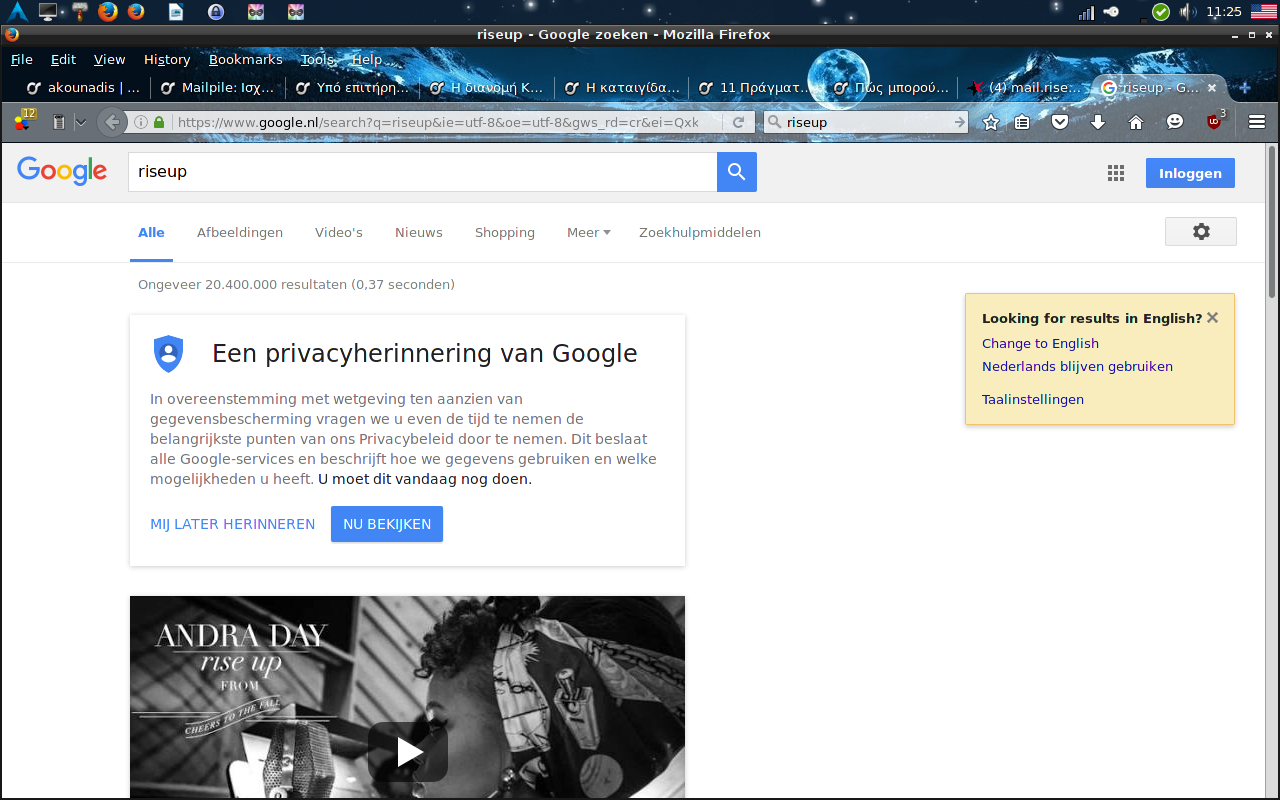Click the Pocket icon in toolbar
The height and width of the screenshot is (800, 1280).
coord(1059,122)
